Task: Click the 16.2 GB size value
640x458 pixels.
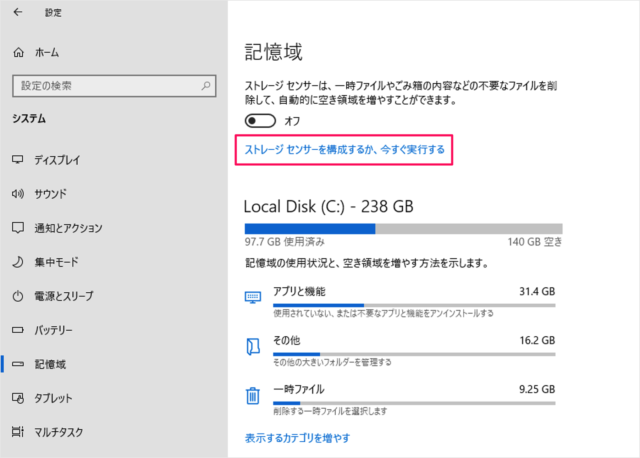Action: click(x=537, y=340)
